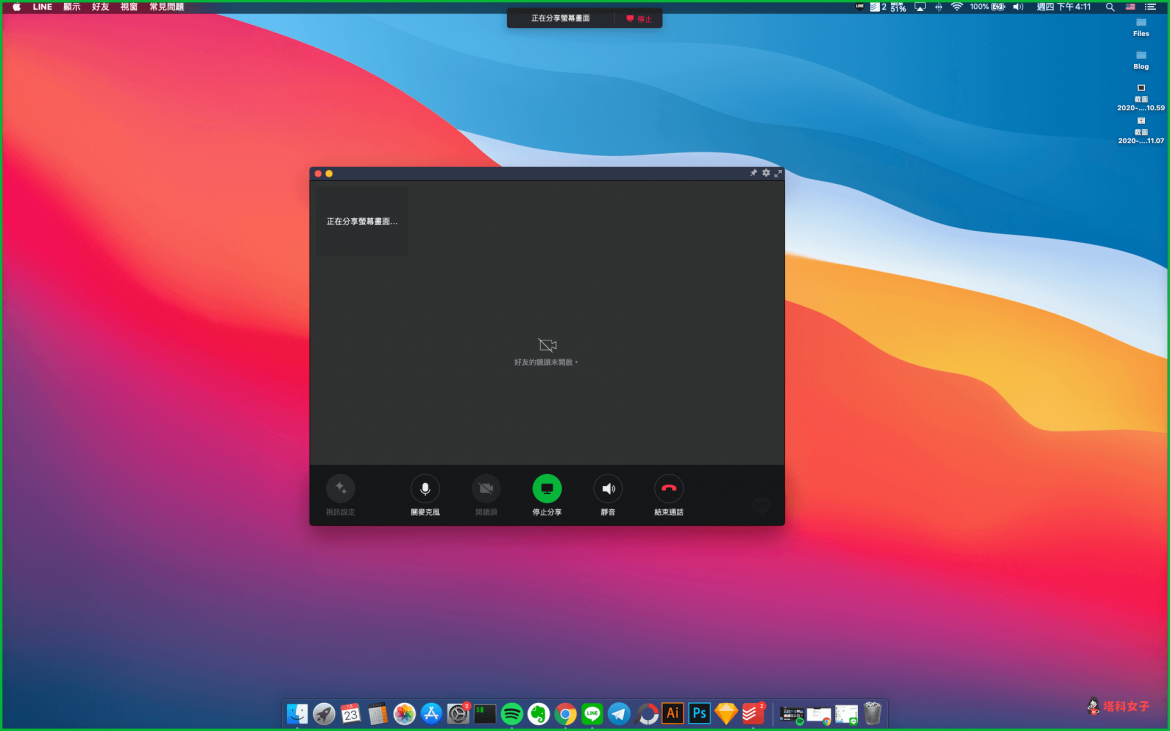
Task: Launch Telegram from the Dock
Action: pyautogui.click(x=620, y=713)
